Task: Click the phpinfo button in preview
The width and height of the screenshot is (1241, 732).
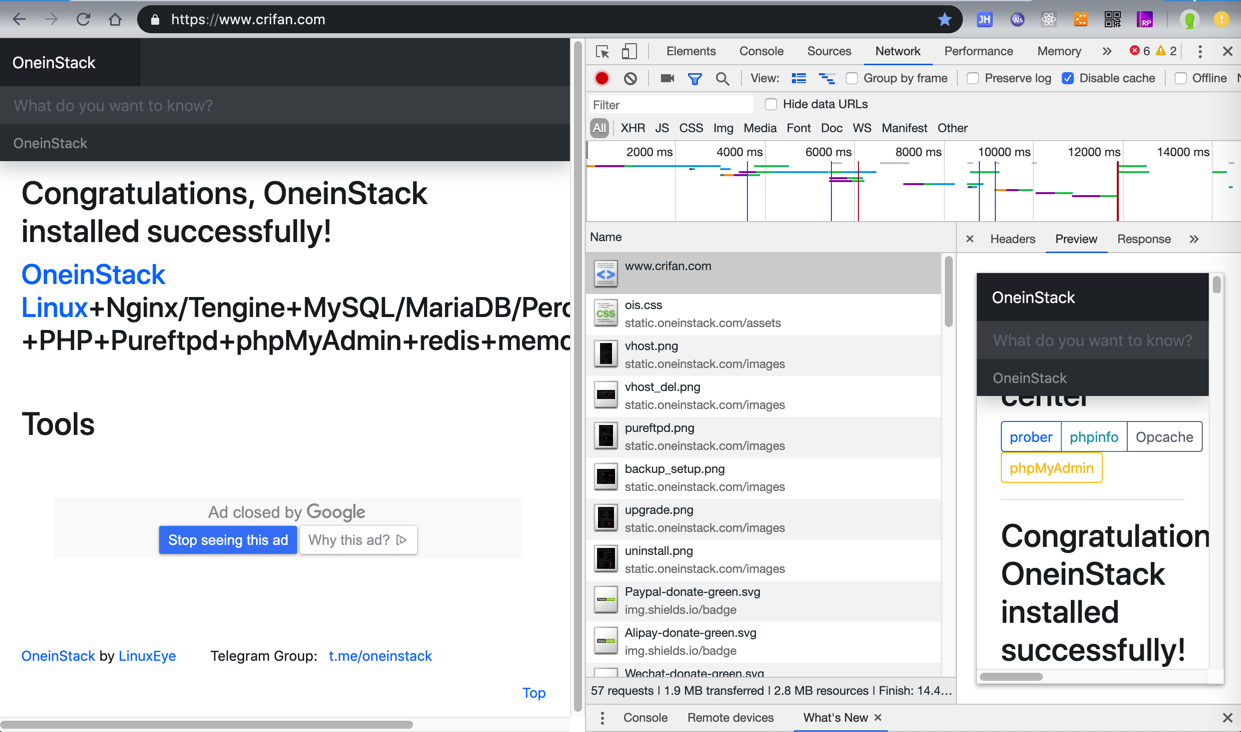Action: tap(1094, 437)
